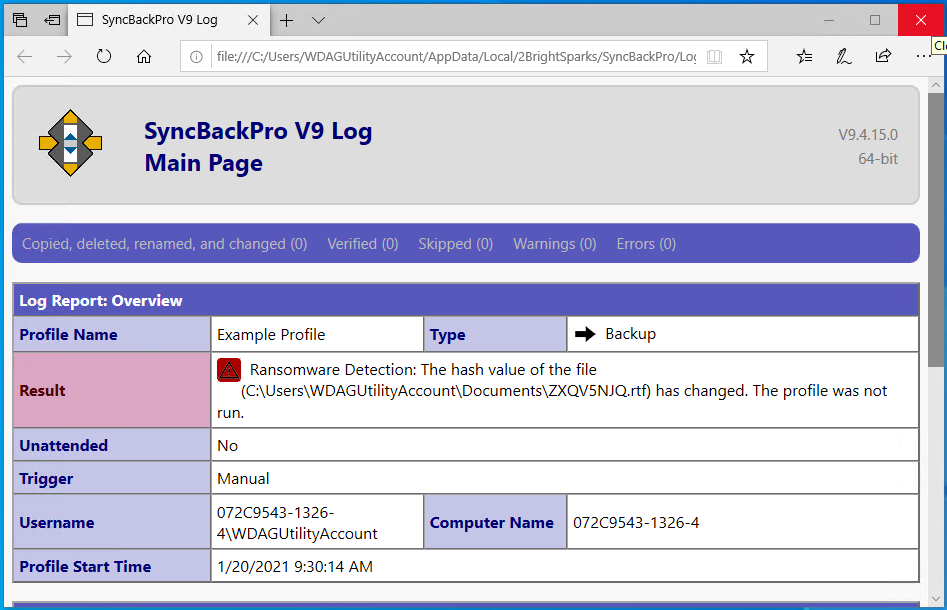This screenshot has width=947, height=610.
Task: Minimize the browser window
Action: 829,20
